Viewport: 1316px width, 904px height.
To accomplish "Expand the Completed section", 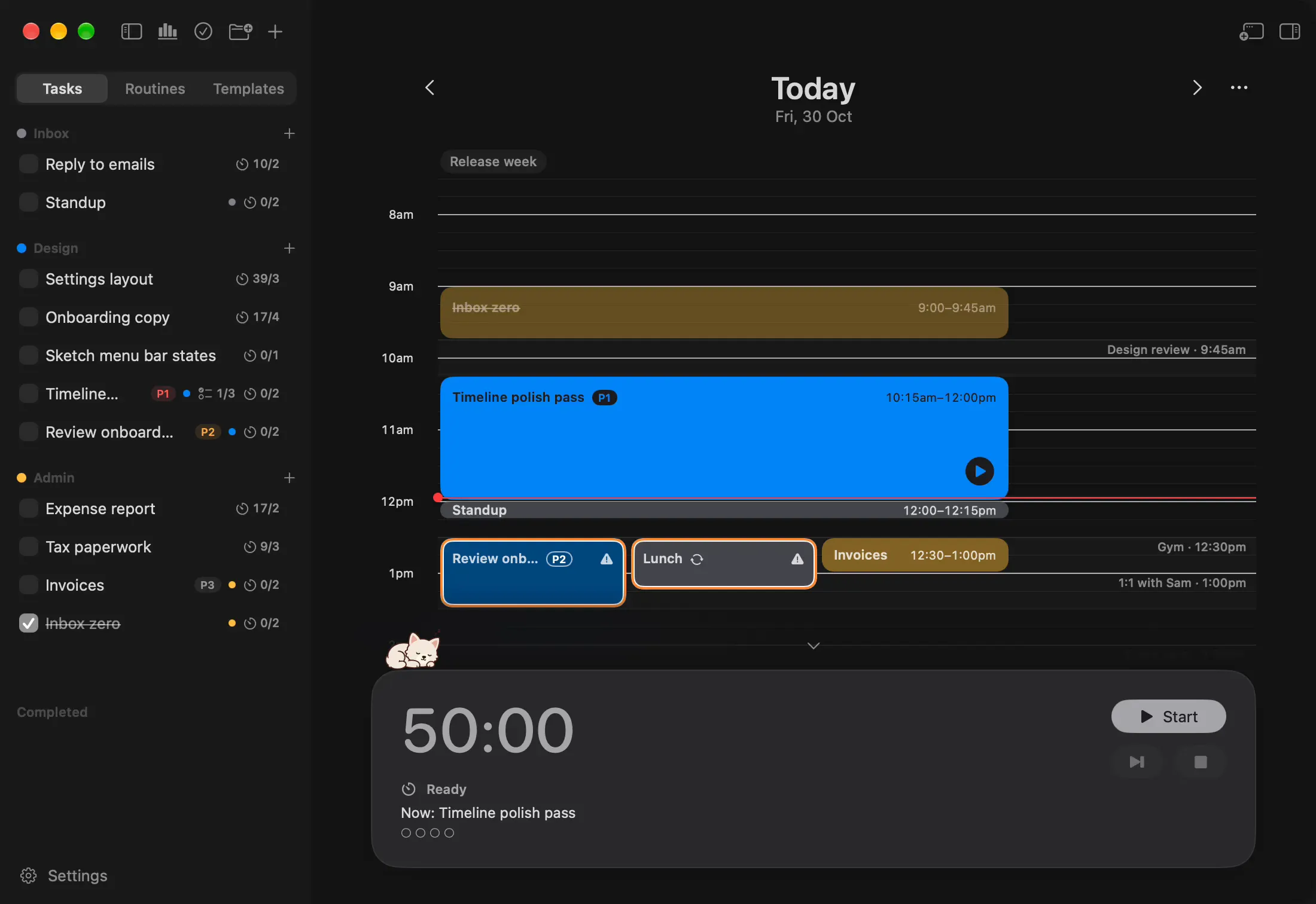I will pyautogui.click(x=52, y=712).
